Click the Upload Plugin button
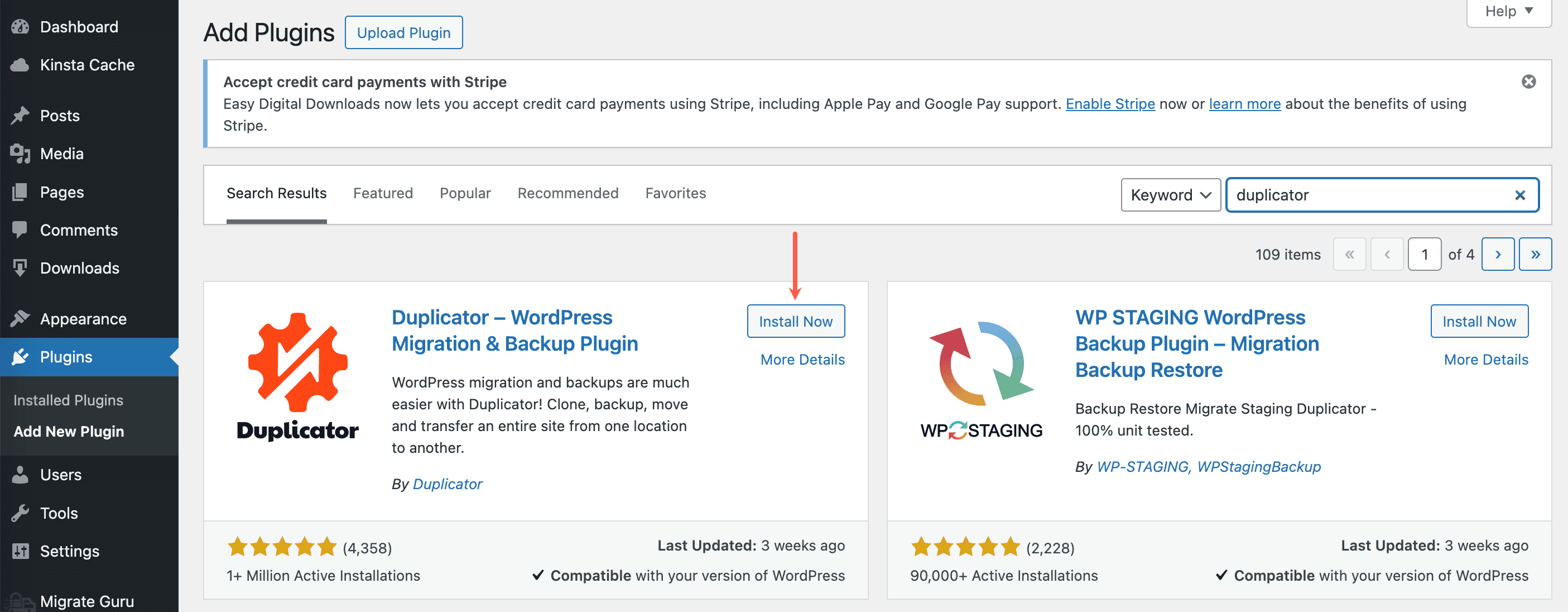The width and height of the screenshot is (1568, 612). [x=403, y=32]
